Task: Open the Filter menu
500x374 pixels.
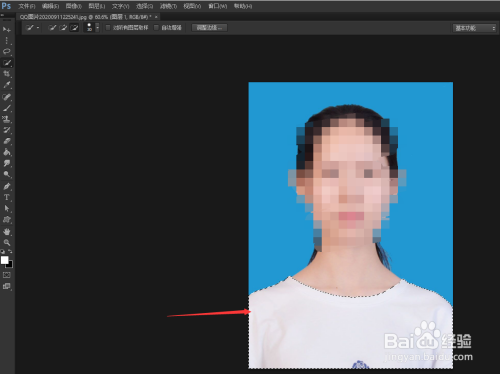Action: pyautogui.click(x=168, y=6)
